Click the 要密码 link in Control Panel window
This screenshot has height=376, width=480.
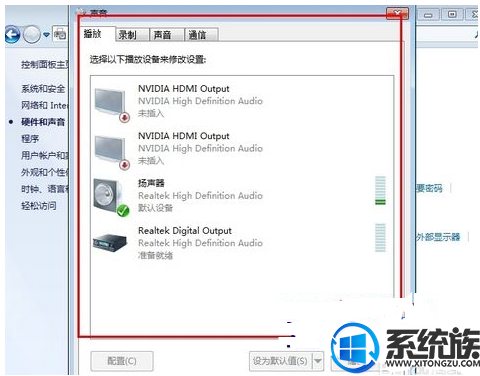click(x=430, y=188)
